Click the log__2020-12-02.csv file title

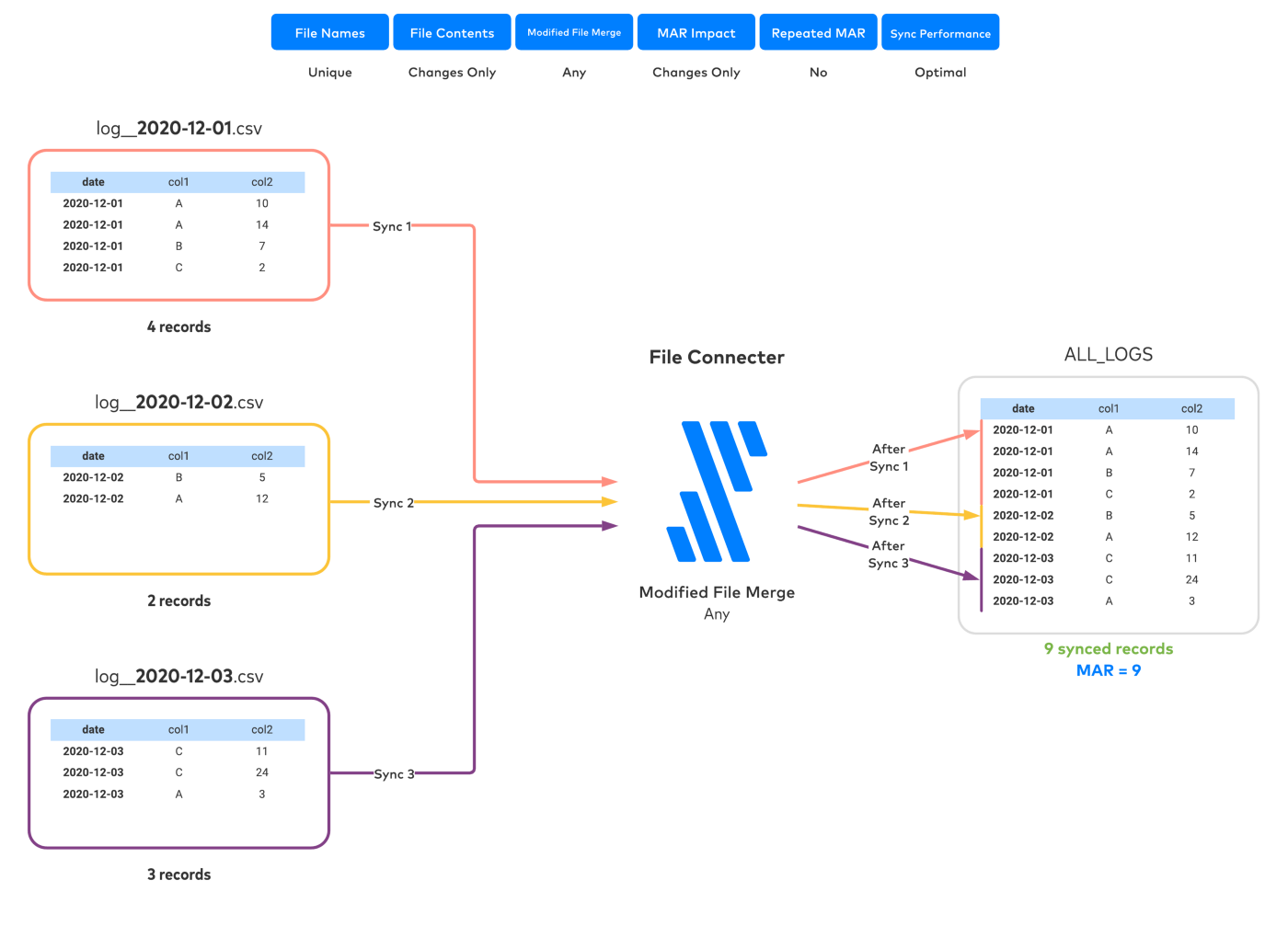[x=179, y=403]
